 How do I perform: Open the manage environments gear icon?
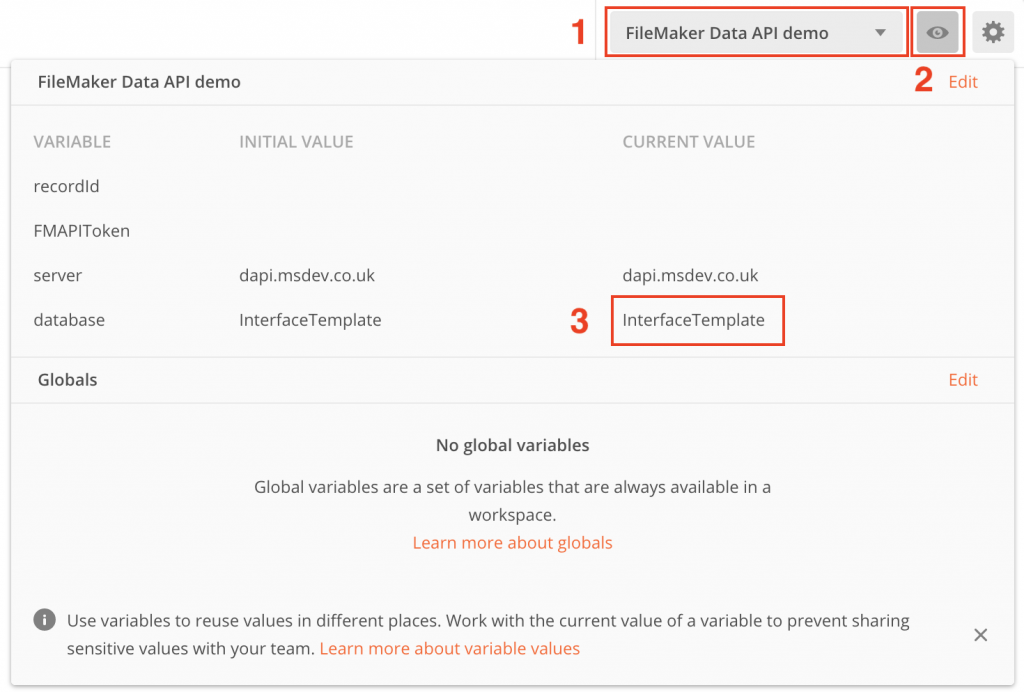tap(993, 31)
